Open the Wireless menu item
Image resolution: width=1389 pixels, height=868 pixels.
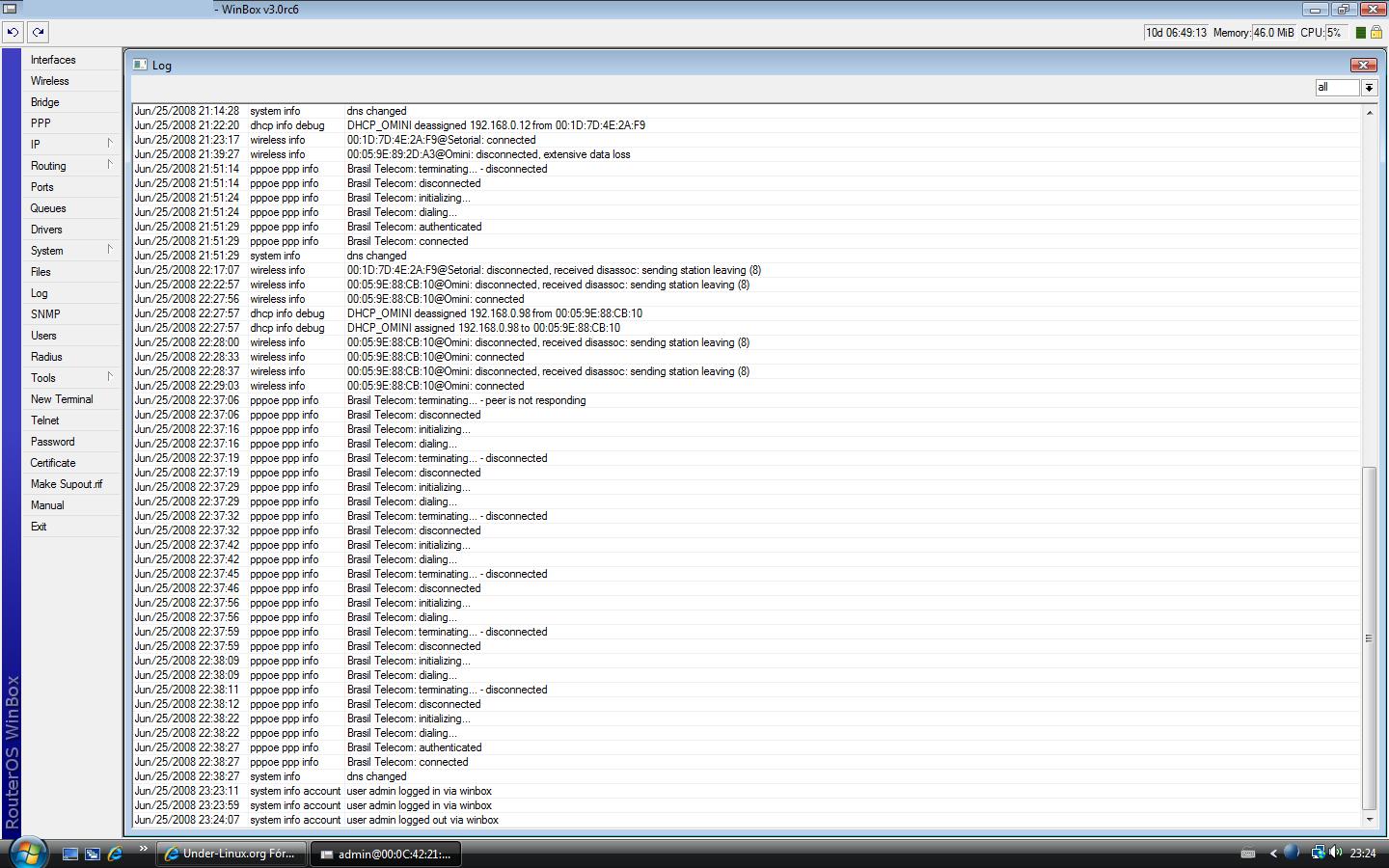[x=71, y=81]
